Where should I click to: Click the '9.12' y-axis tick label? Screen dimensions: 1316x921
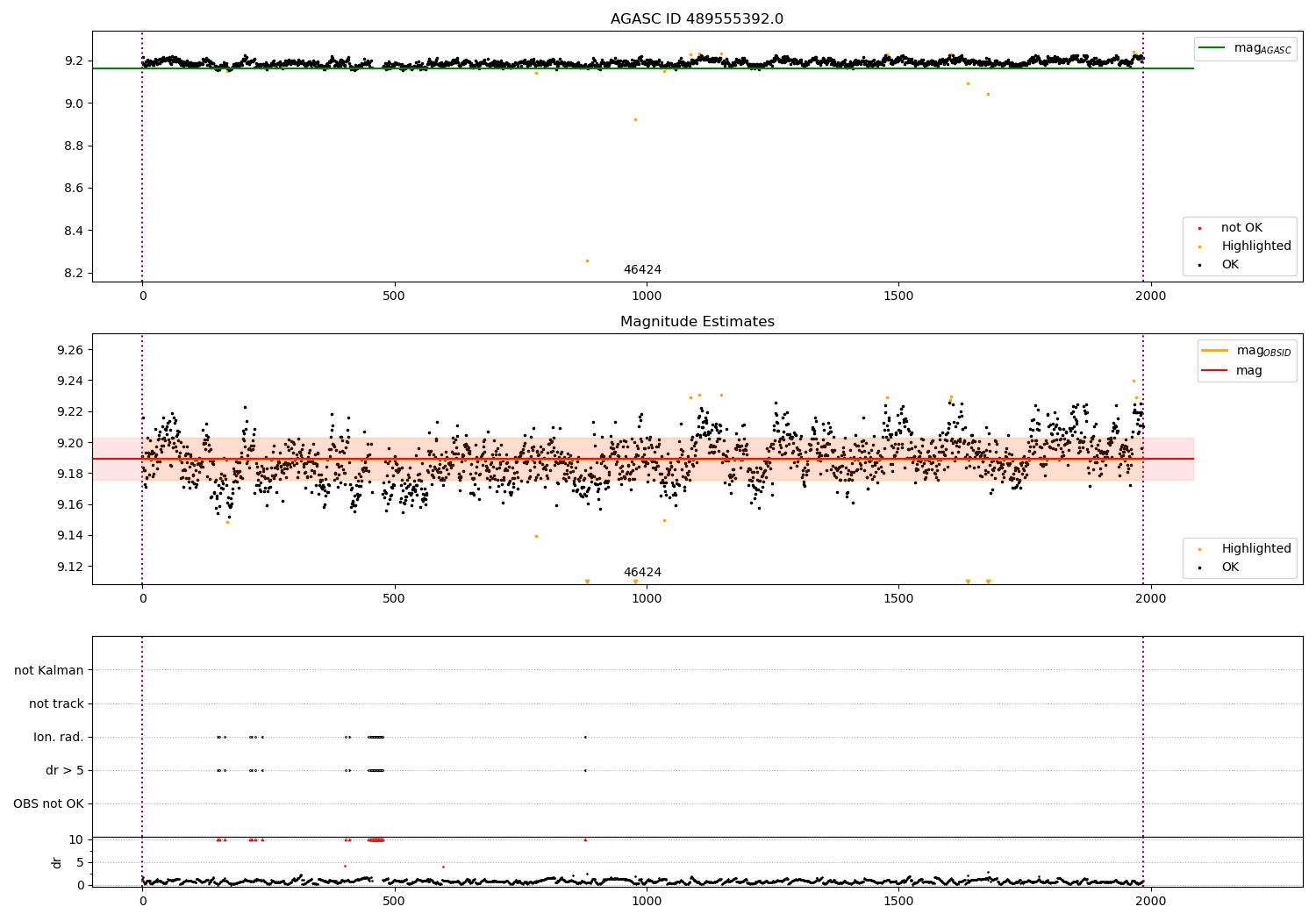point(70,567)
